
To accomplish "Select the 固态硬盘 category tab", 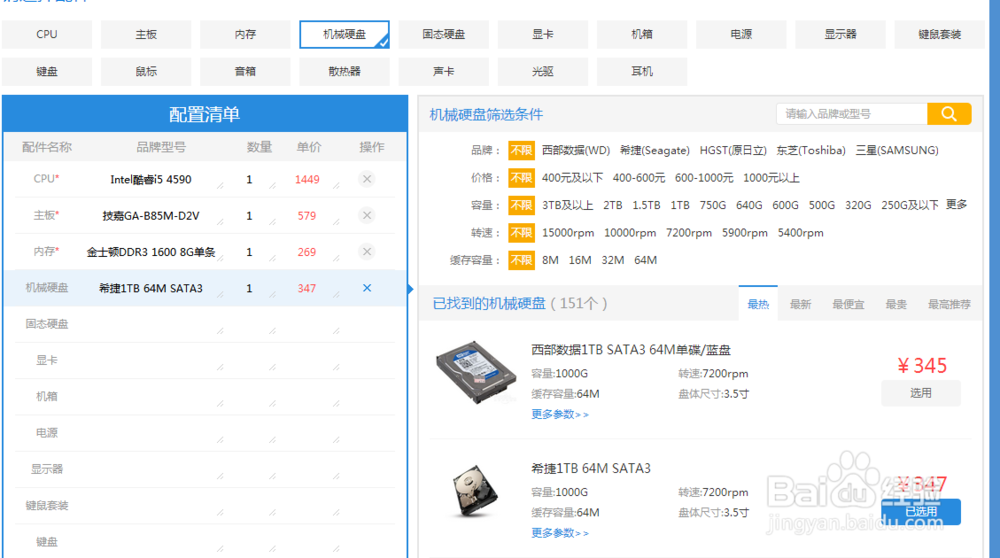I will pos(444,34).
